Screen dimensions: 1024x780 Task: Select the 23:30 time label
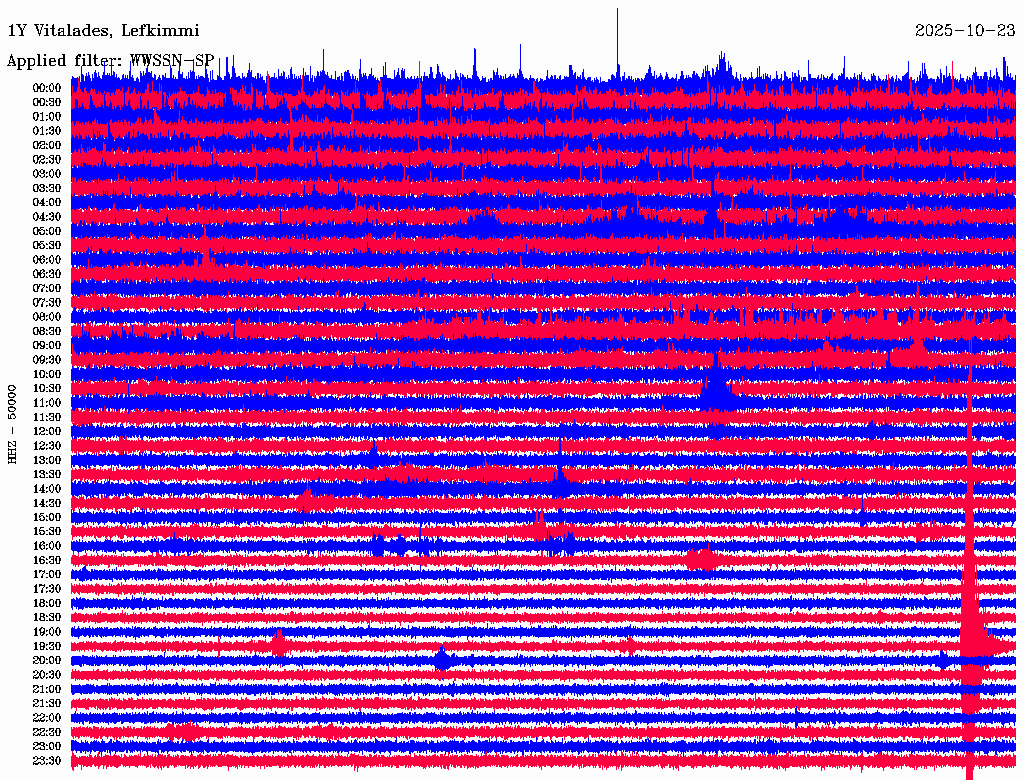[x=47, y=760]
